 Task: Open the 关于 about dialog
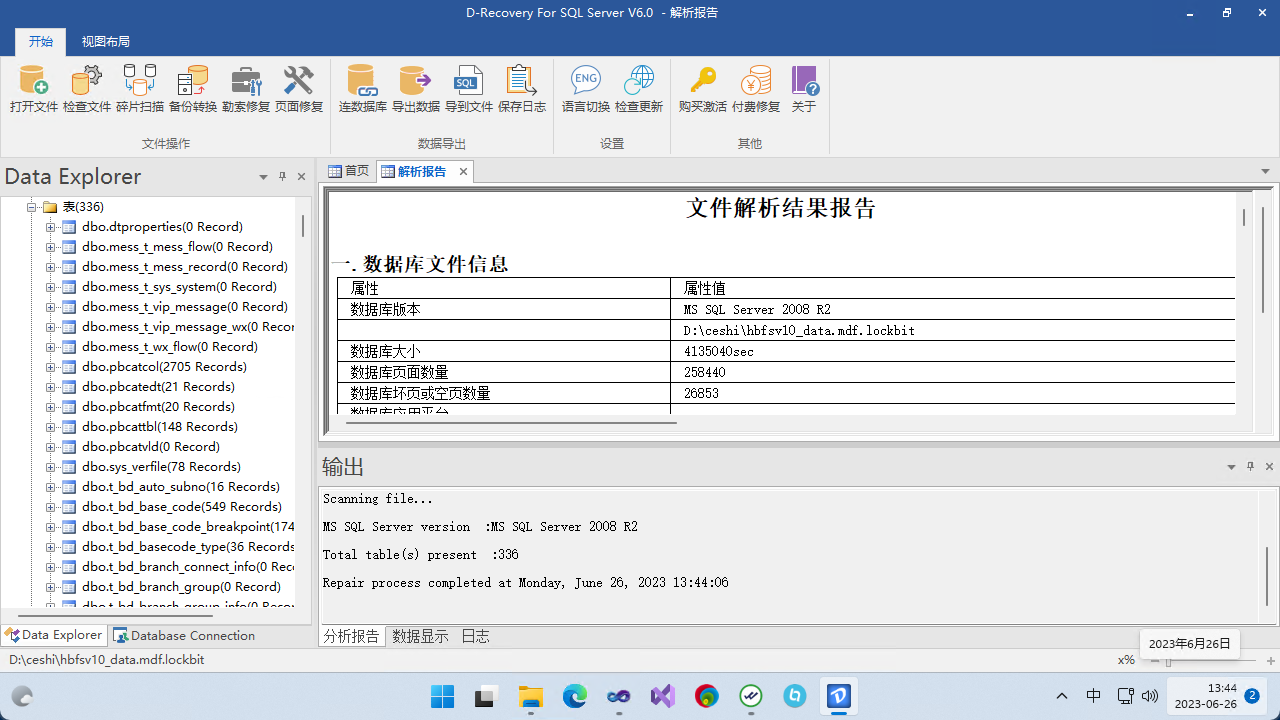pyautogui.click(x=804, y=89)
